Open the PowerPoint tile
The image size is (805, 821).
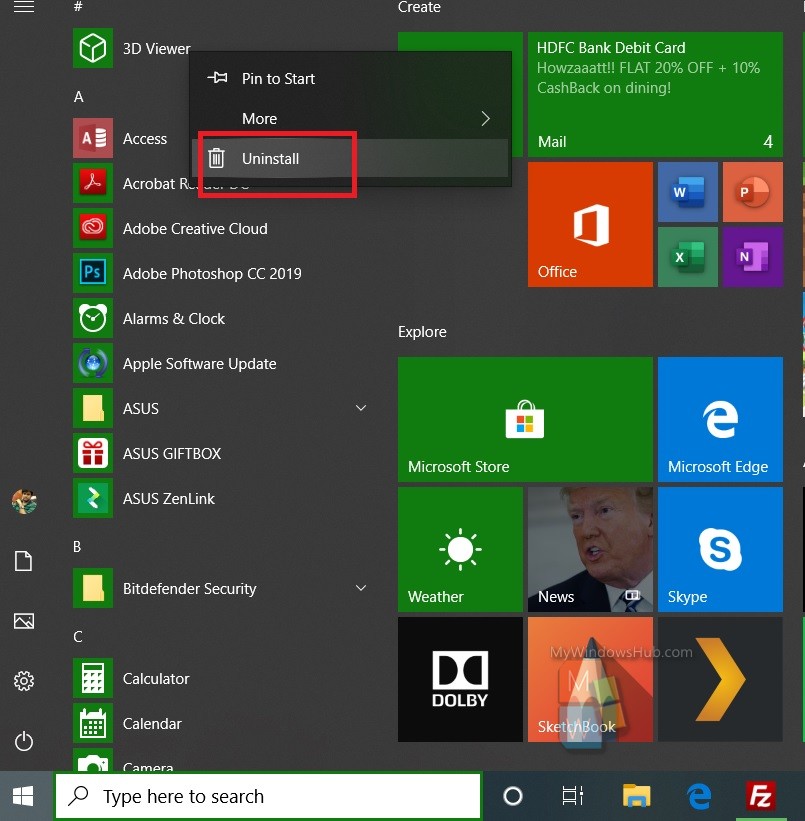[753, 192]
